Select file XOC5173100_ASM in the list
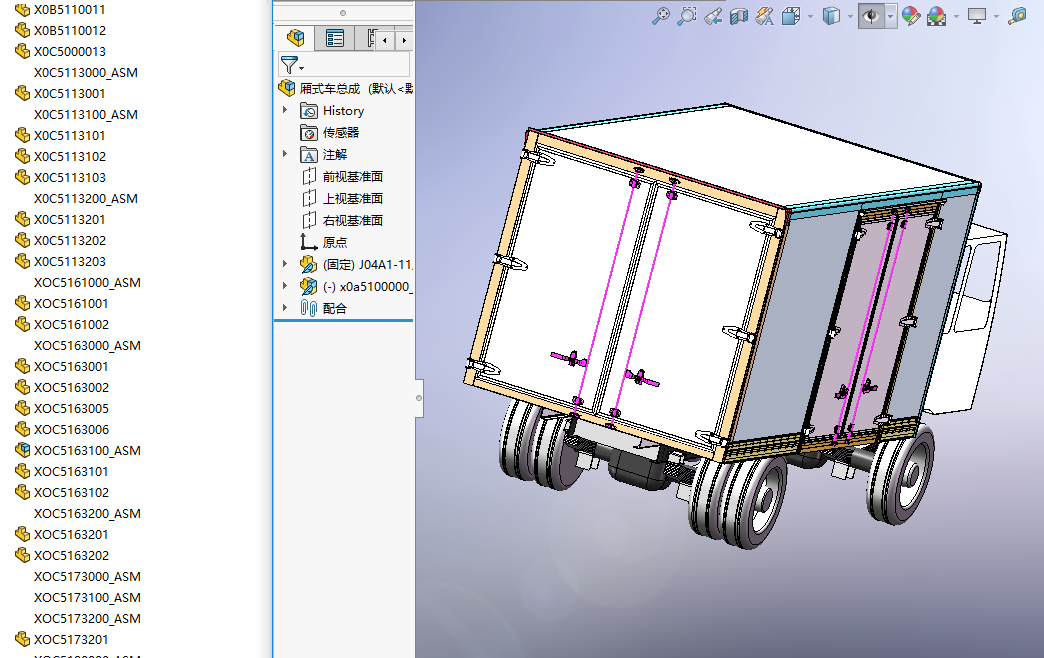 (x=87, y=597)
